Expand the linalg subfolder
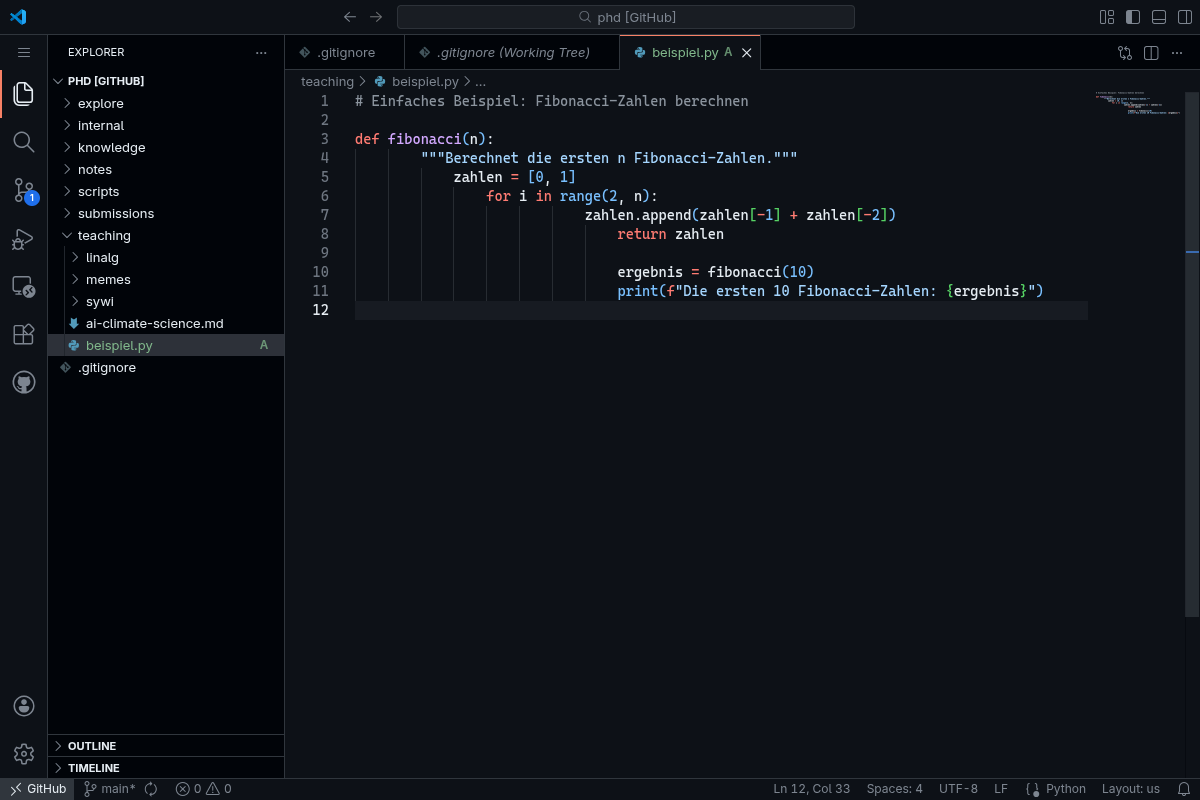 [166, 257]
